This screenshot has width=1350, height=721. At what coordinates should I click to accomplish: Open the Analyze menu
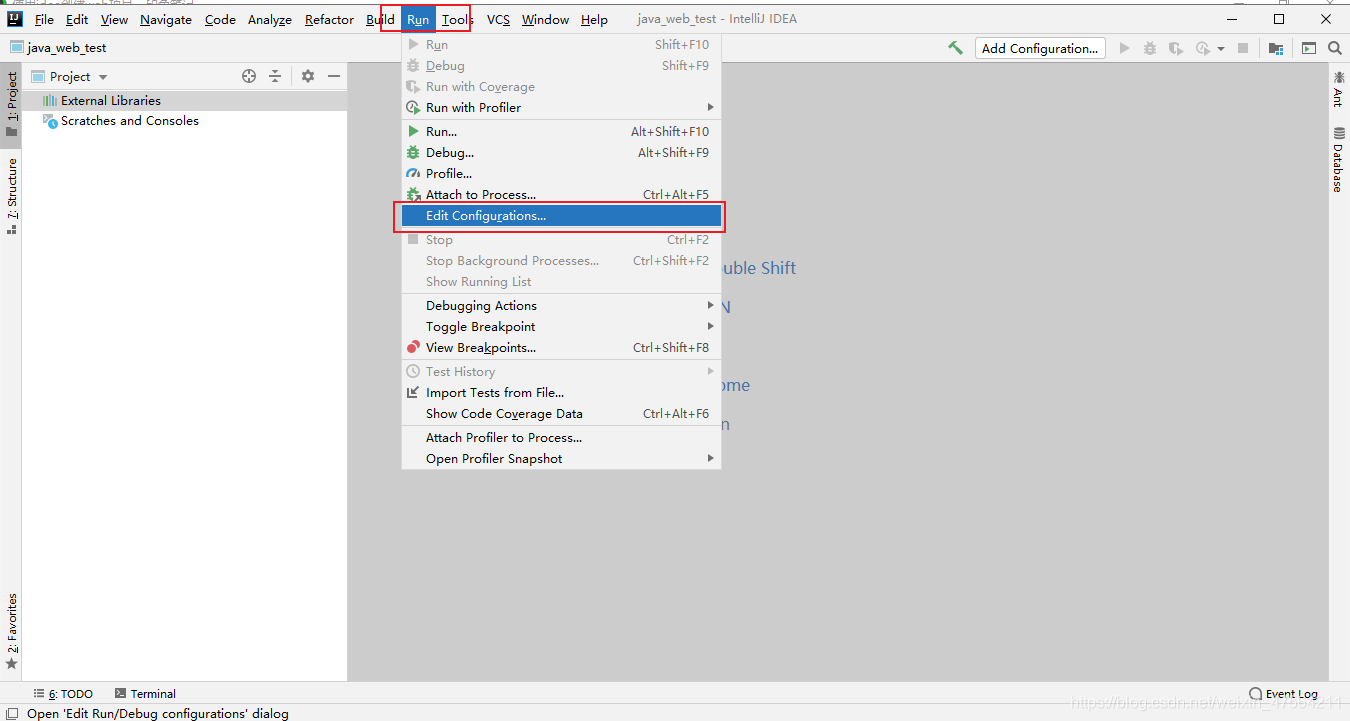[270, 19]
